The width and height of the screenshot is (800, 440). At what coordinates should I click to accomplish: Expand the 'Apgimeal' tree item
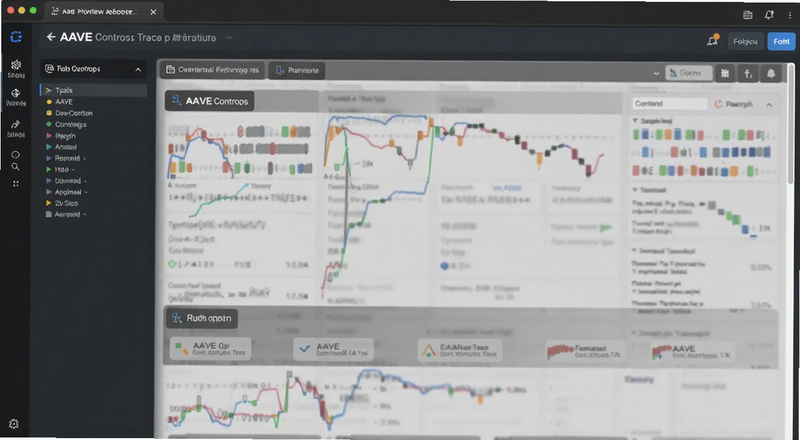click(x=49, y=192)
